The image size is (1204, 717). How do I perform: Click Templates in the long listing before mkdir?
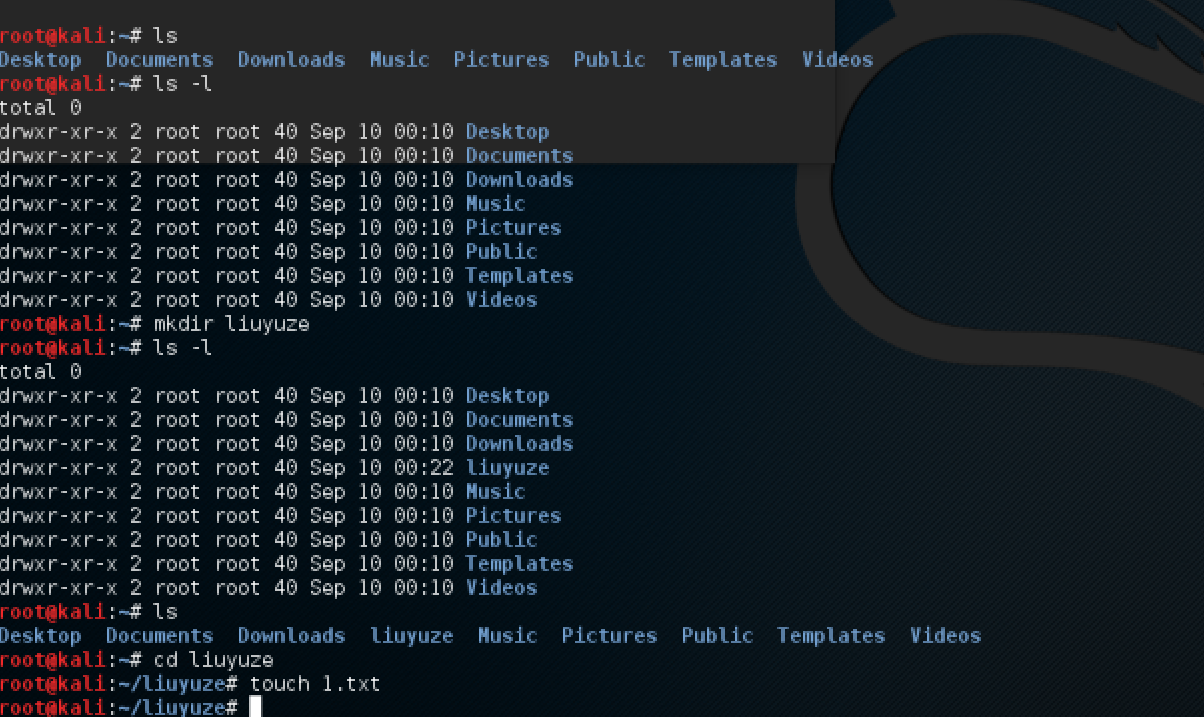tap(519, 276)
